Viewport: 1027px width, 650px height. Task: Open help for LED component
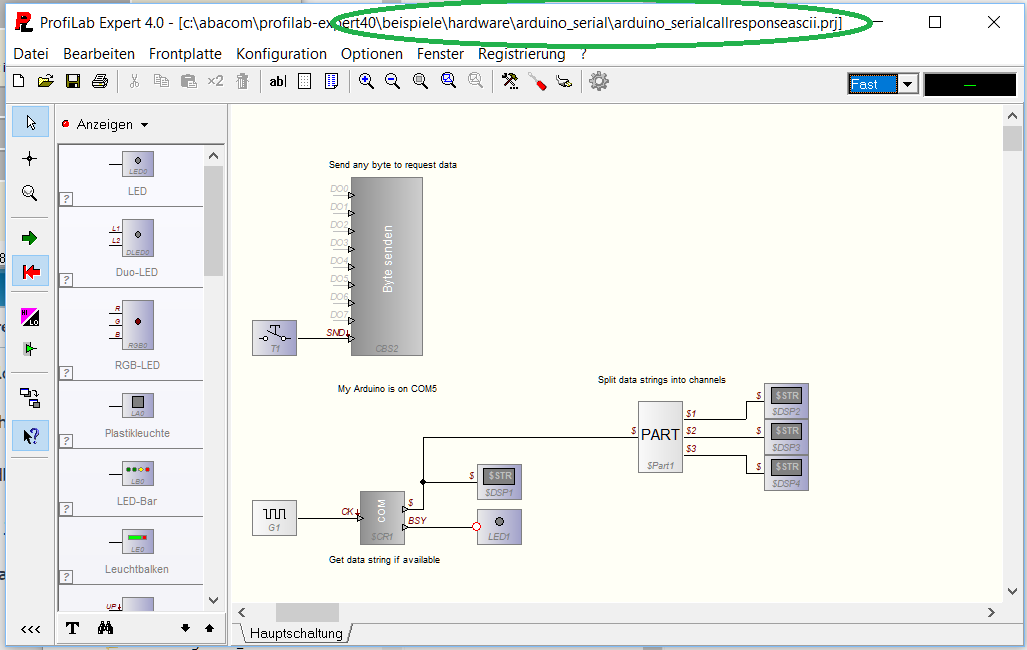point(66,199)
